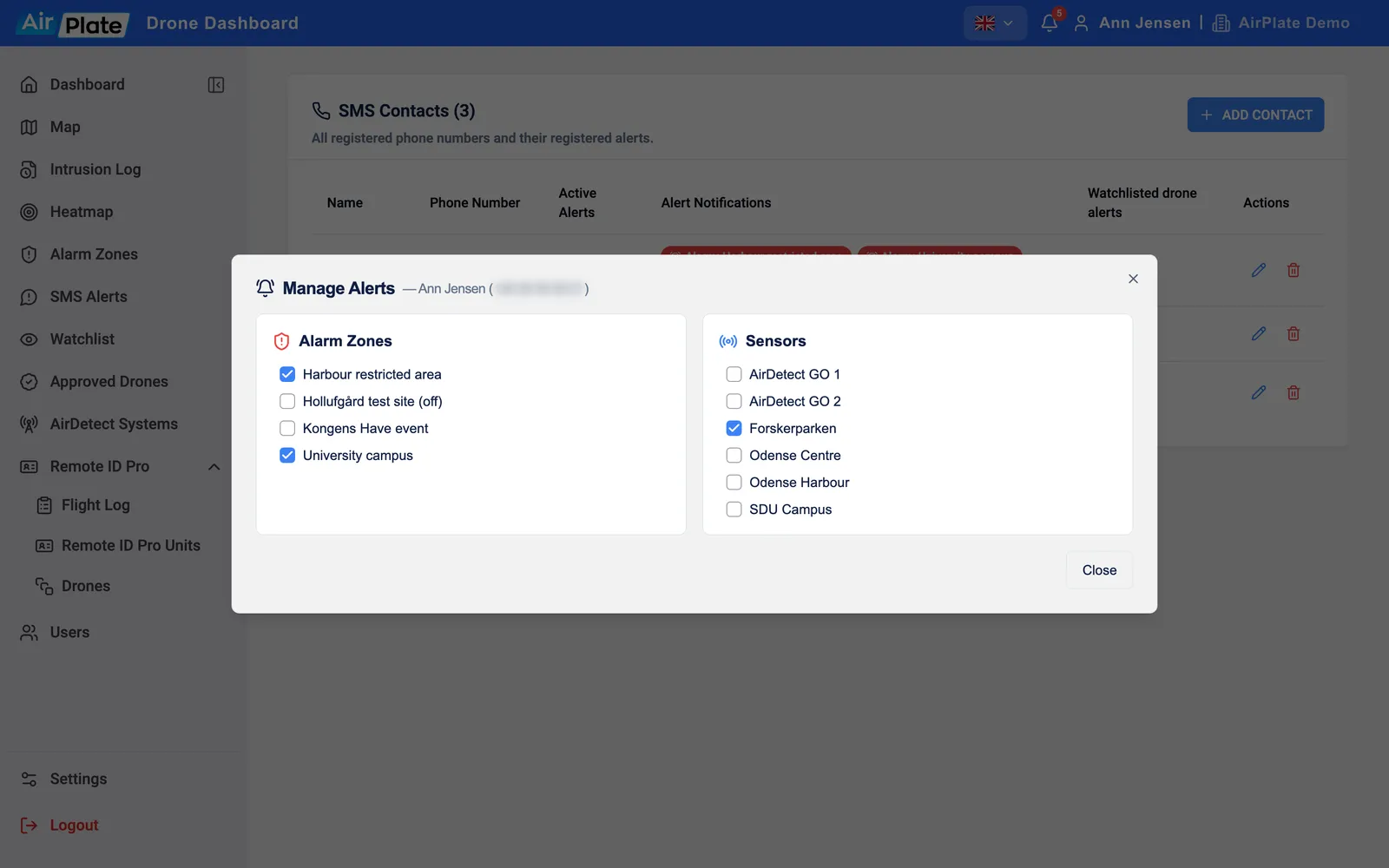Image resolution: width=1389 pixels, height=868 pixels.
Task: Open the Drones sidebar item
Action: (x=73, y=586)
